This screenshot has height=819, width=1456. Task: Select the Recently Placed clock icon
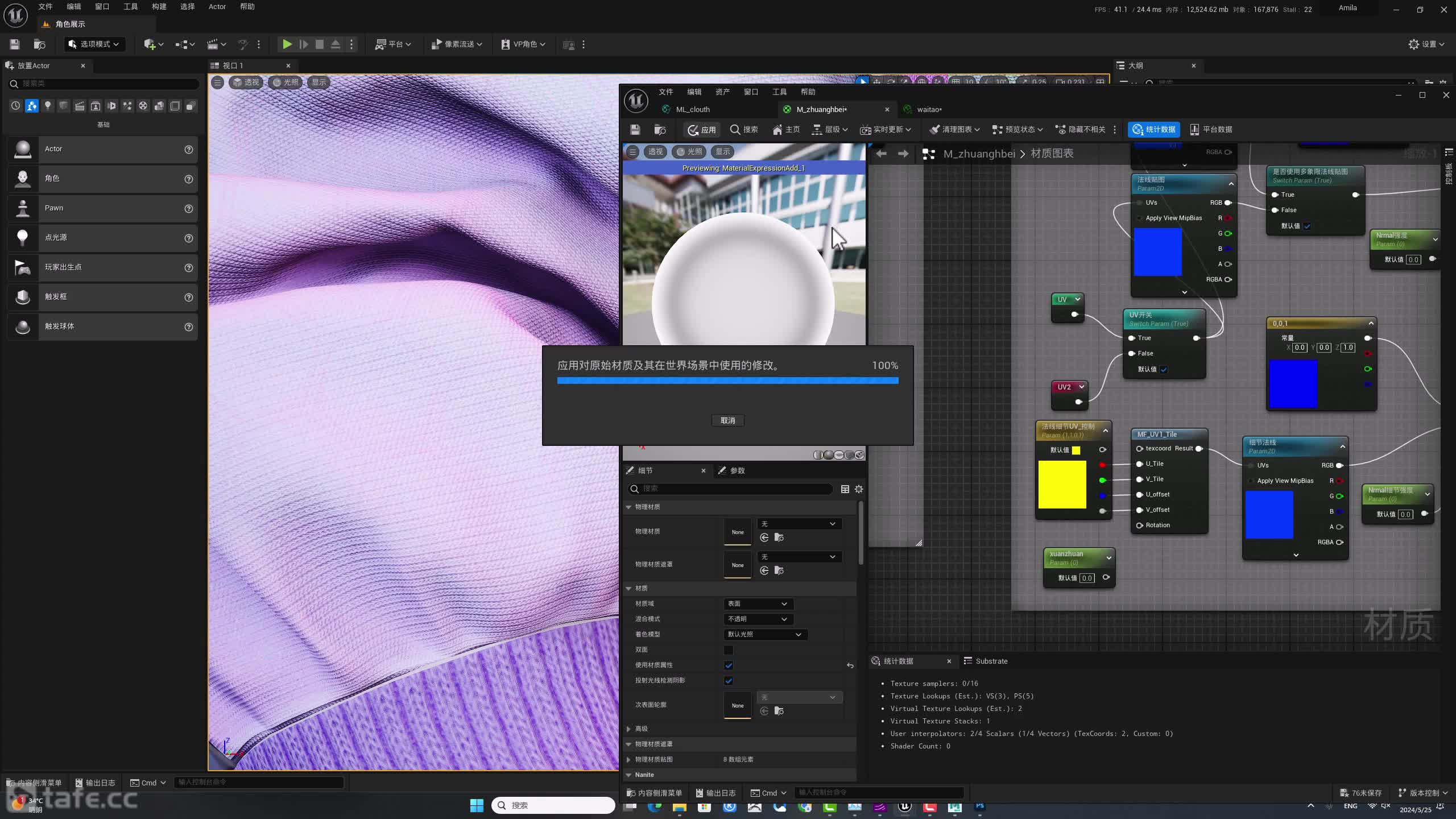[15, 106]
